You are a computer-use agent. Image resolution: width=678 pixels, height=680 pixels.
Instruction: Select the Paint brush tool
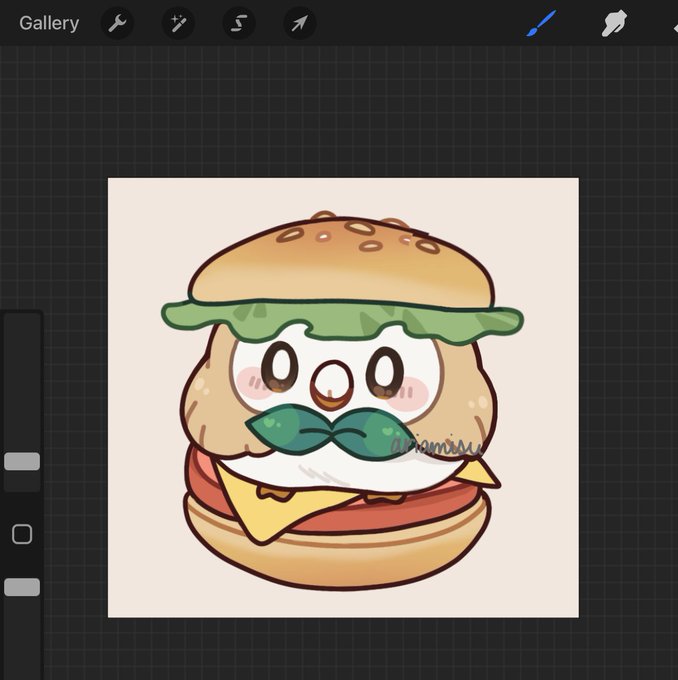click(541, 23)
